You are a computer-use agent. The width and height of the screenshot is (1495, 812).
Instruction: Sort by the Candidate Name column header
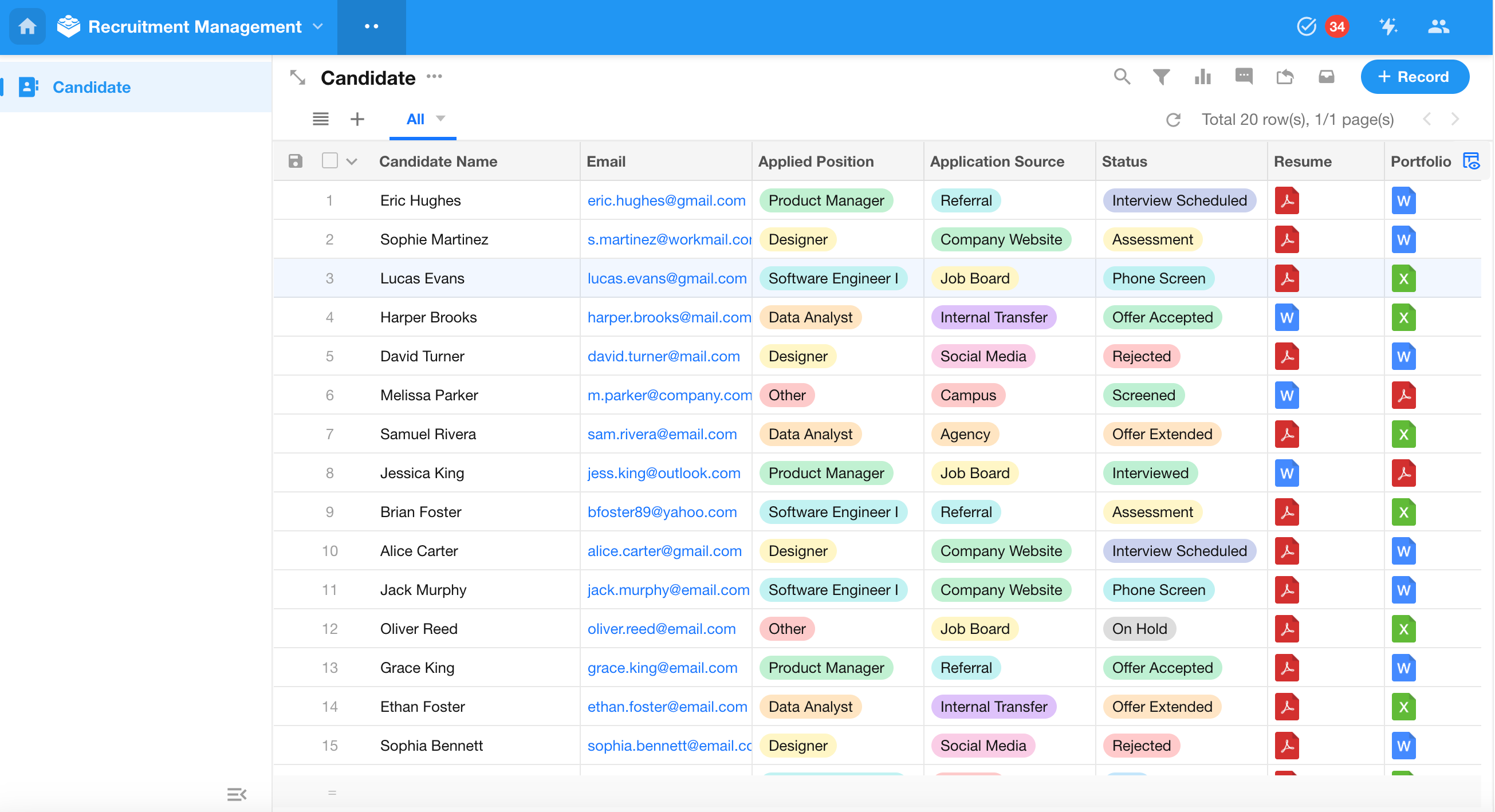(438, 161)
